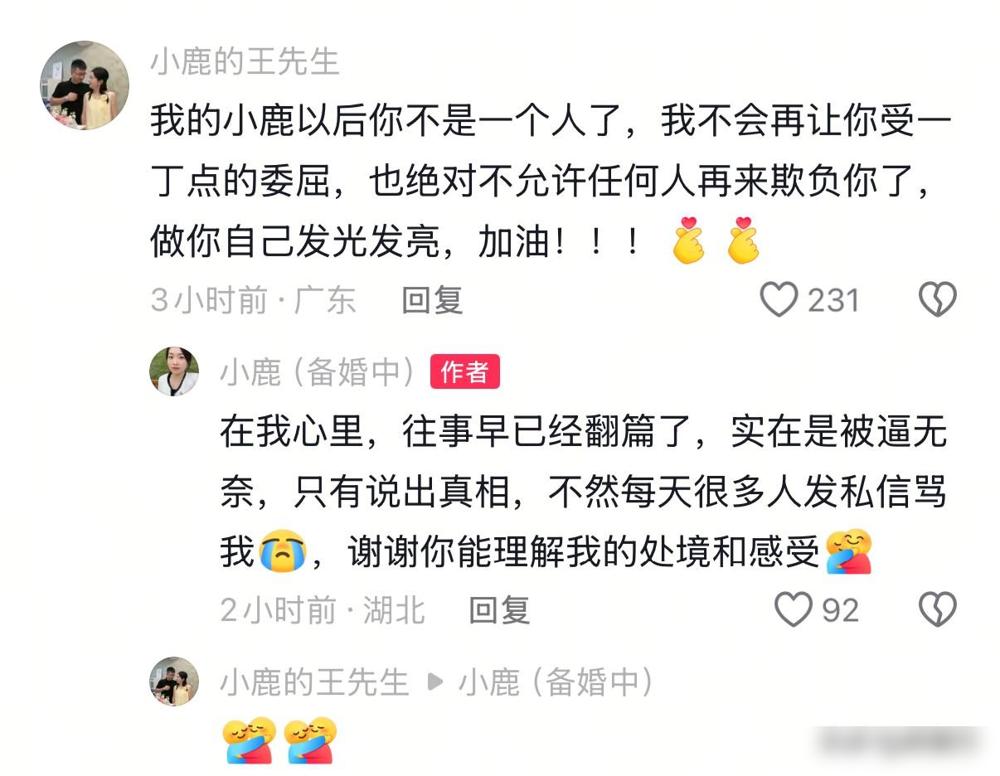Tap the author reply text starting 在我心里
The image size is (1000, 776).
coord(584,490)
